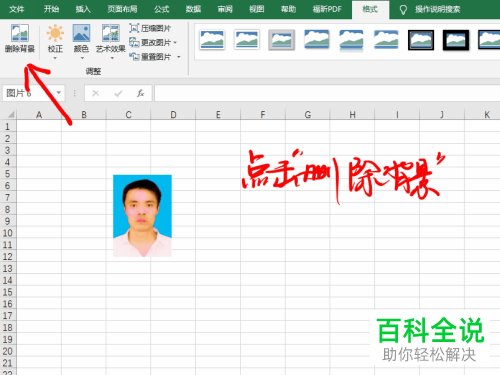Select column E header
The image size is (500, 375).
tap(218, 115)
